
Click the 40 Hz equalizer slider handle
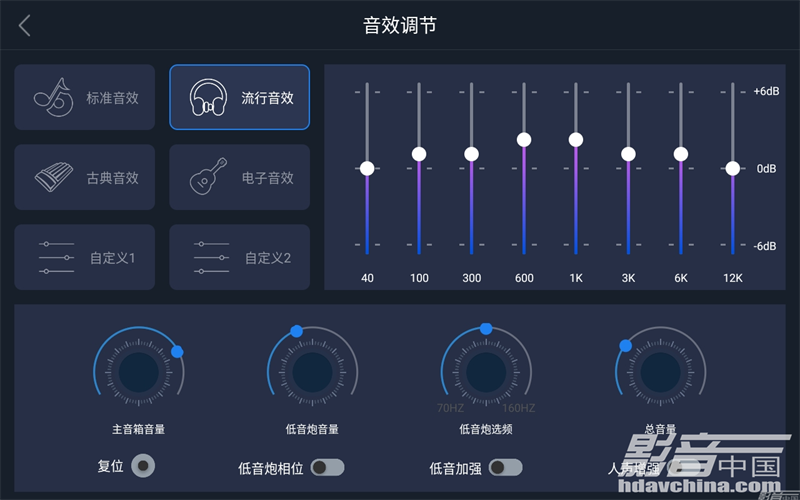(367, 168)
